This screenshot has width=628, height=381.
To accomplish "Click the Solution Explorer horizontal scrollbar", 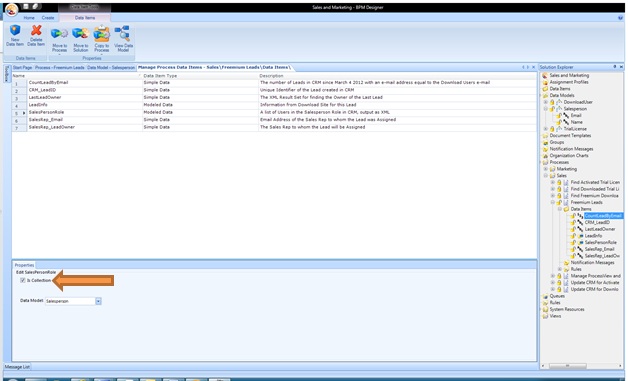I will pyautogui.click(x=568, y=366).
